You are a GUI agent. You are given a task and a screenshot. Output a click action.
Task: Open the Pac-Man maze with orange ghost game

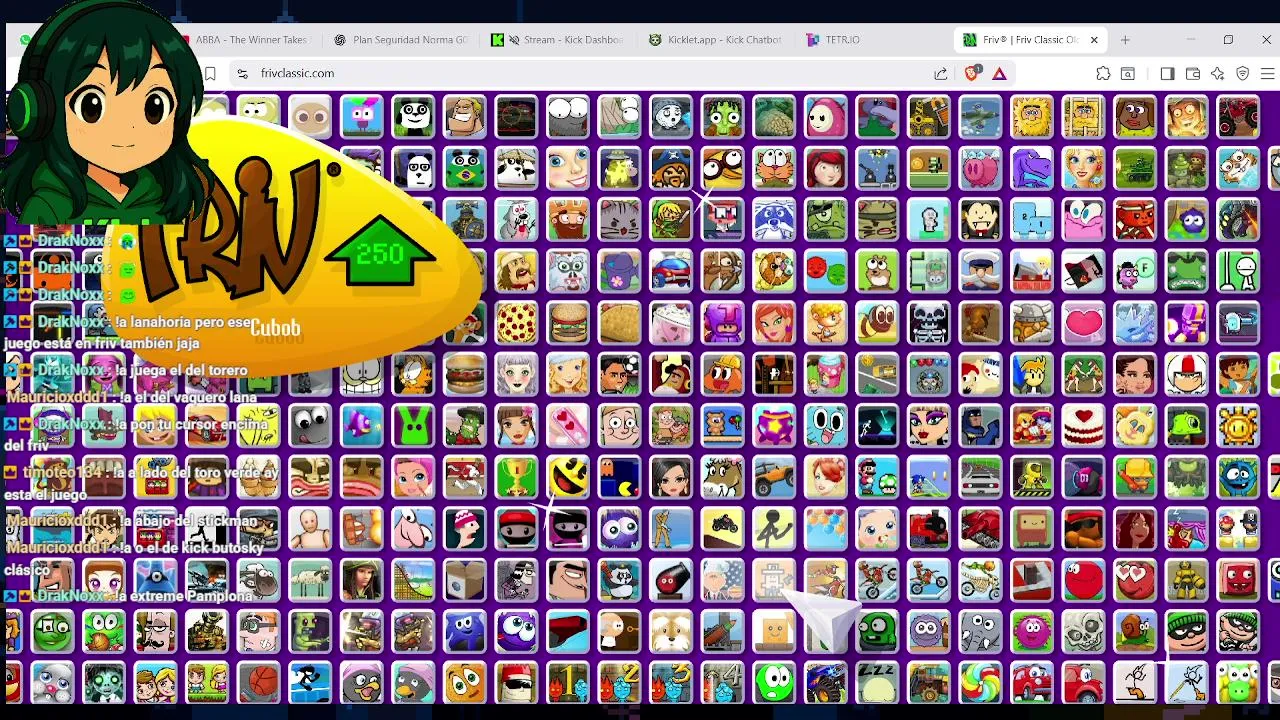pos(619,477)
